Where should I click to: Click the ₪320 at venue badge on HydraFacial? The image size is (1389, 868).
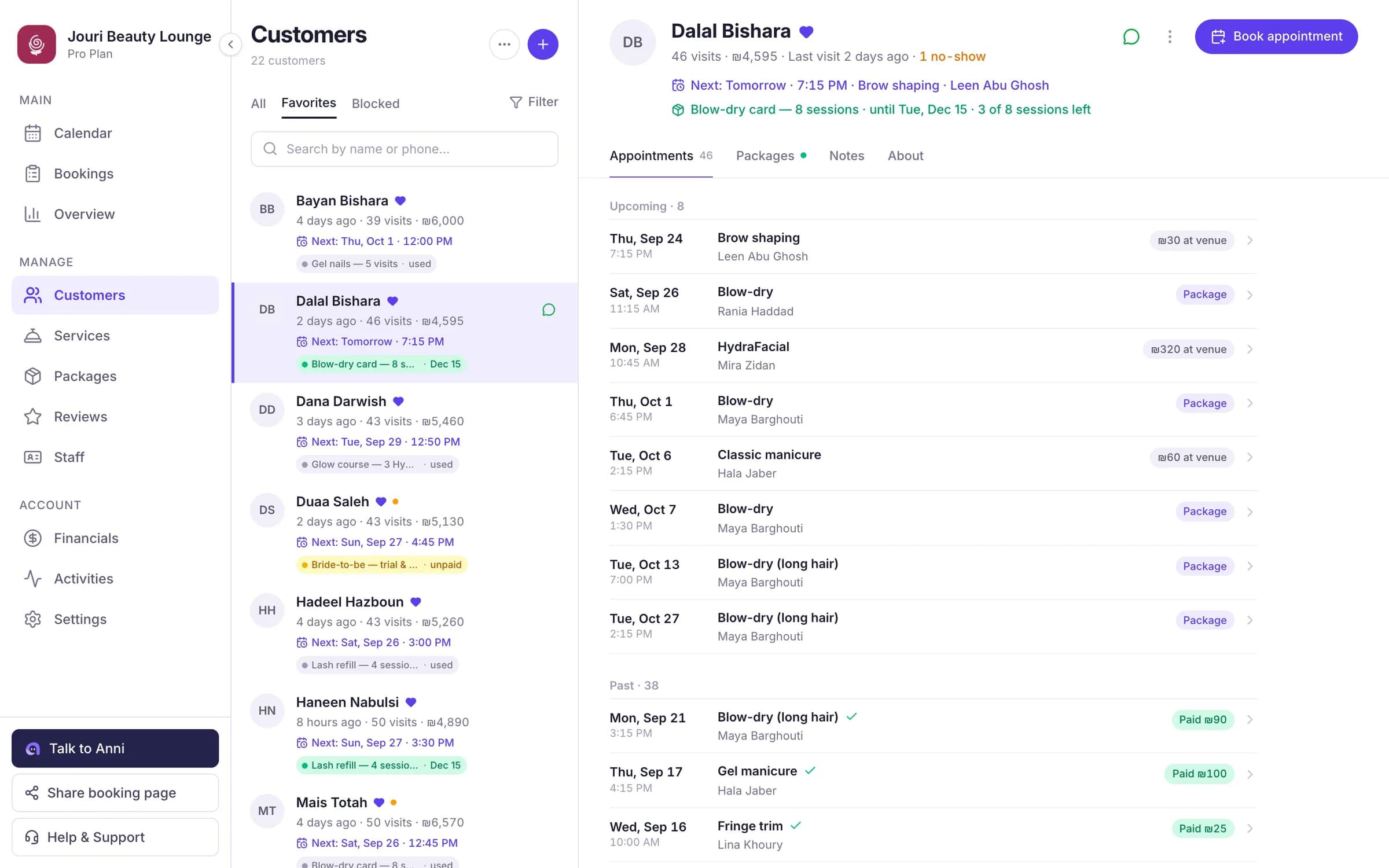1188,350
